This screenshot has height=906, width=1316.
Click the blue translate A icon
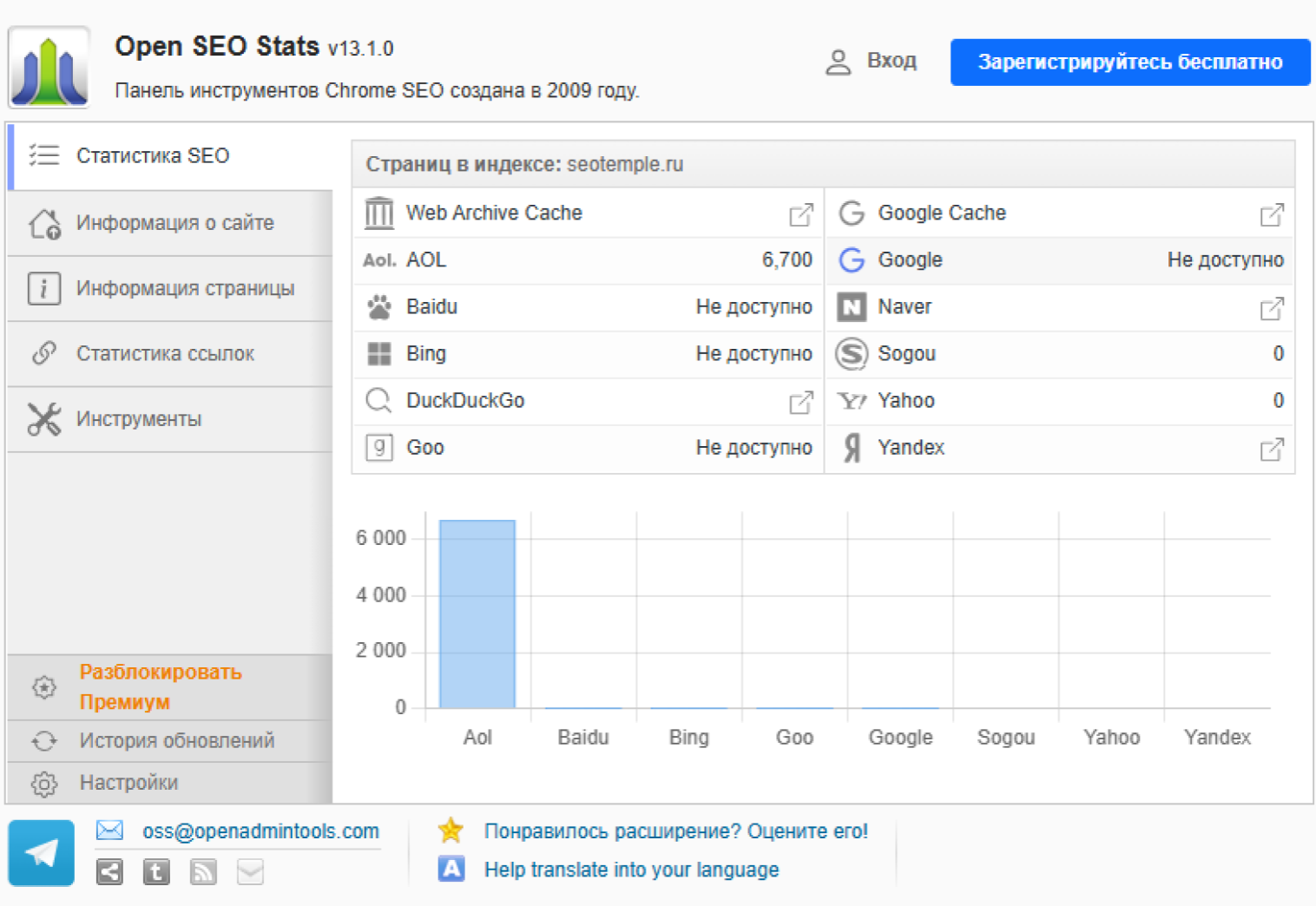451,869
